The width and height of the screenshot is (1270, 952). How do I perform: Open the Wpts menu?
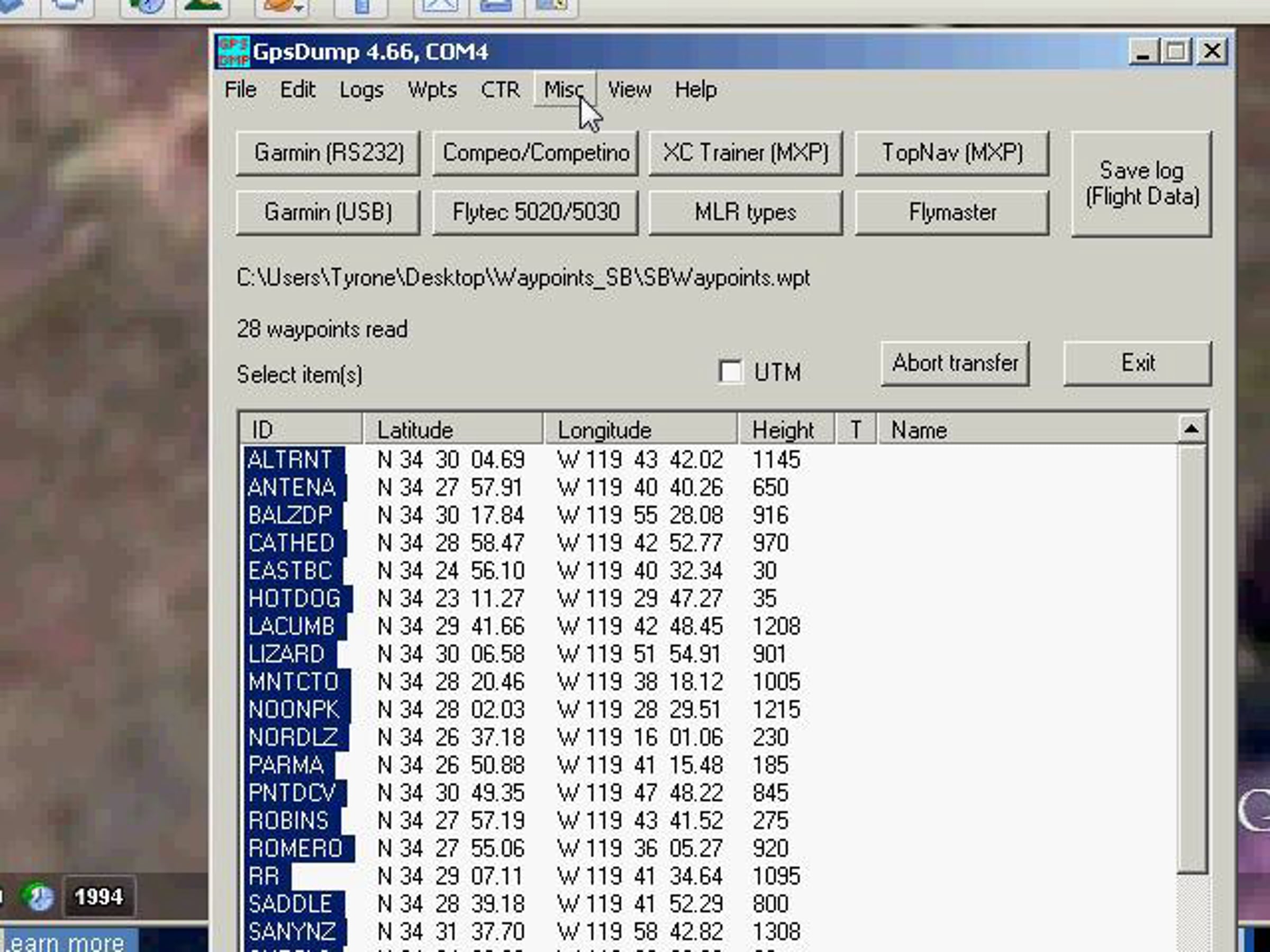click(432, 89)
